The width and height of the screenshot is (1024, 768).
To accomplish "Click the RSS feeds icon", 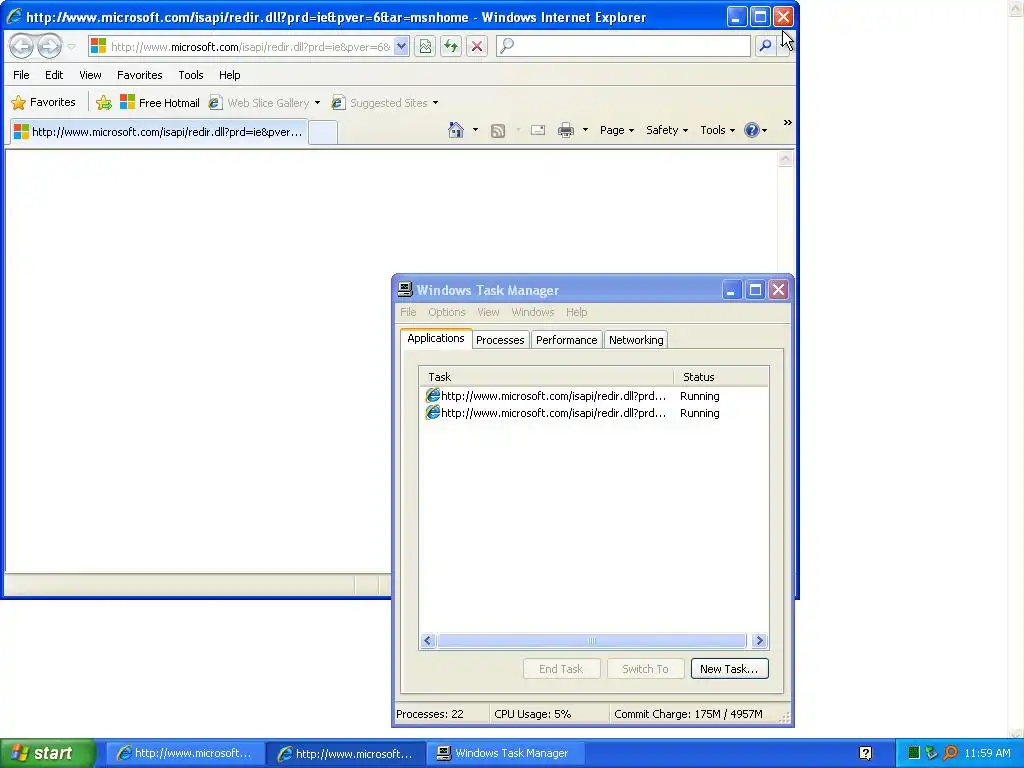I will (498, 131).
